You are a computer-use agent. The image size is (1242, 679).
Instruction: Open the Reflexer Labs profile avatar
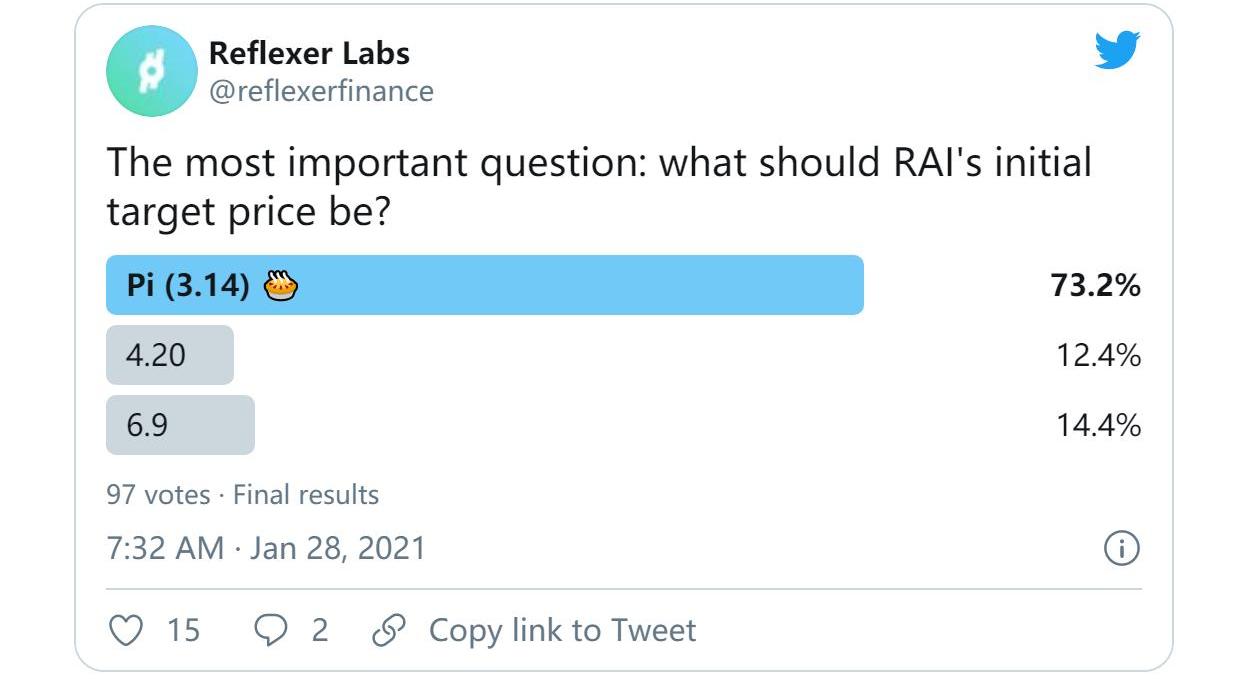[x=152, y=71]
